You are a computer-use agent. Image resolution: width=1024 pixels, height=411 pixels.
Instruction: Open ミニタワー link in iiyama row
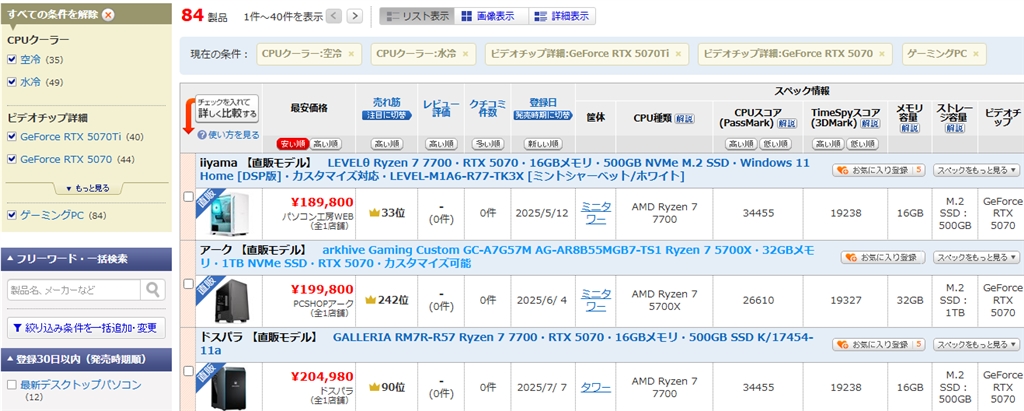(x=596, y=213)
